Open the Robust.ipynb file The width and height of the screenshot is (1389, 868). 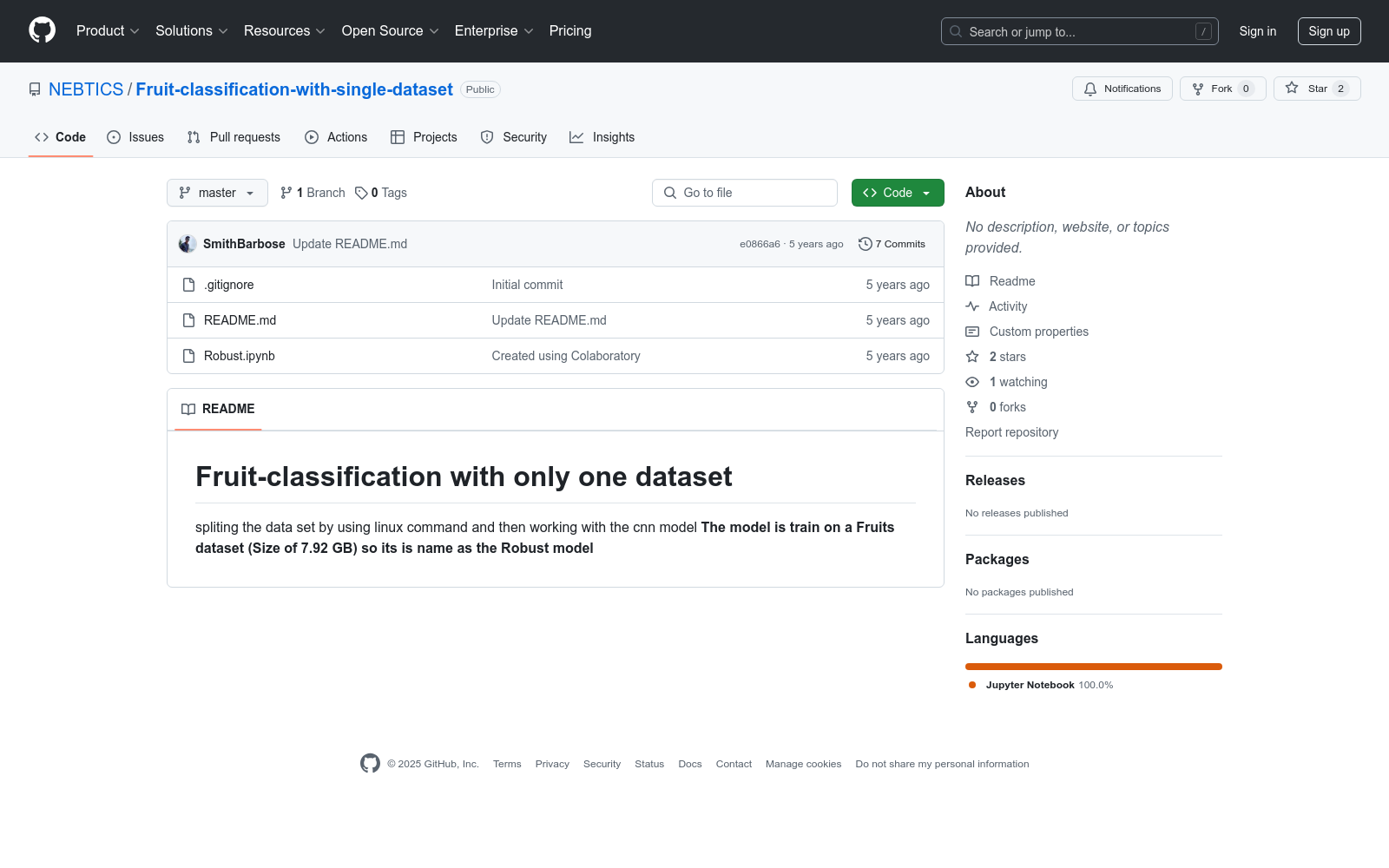pos(240,356)
